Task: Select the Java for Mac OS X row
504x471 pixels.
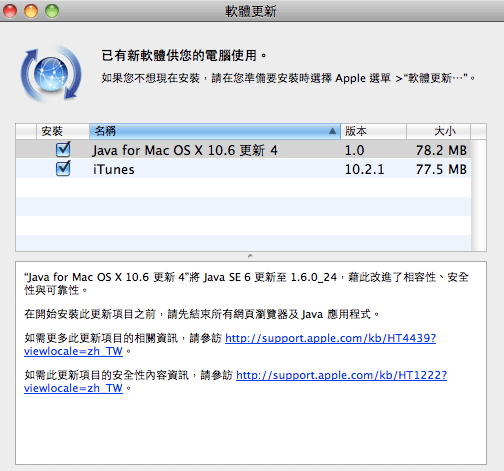Action: [243, 150]
